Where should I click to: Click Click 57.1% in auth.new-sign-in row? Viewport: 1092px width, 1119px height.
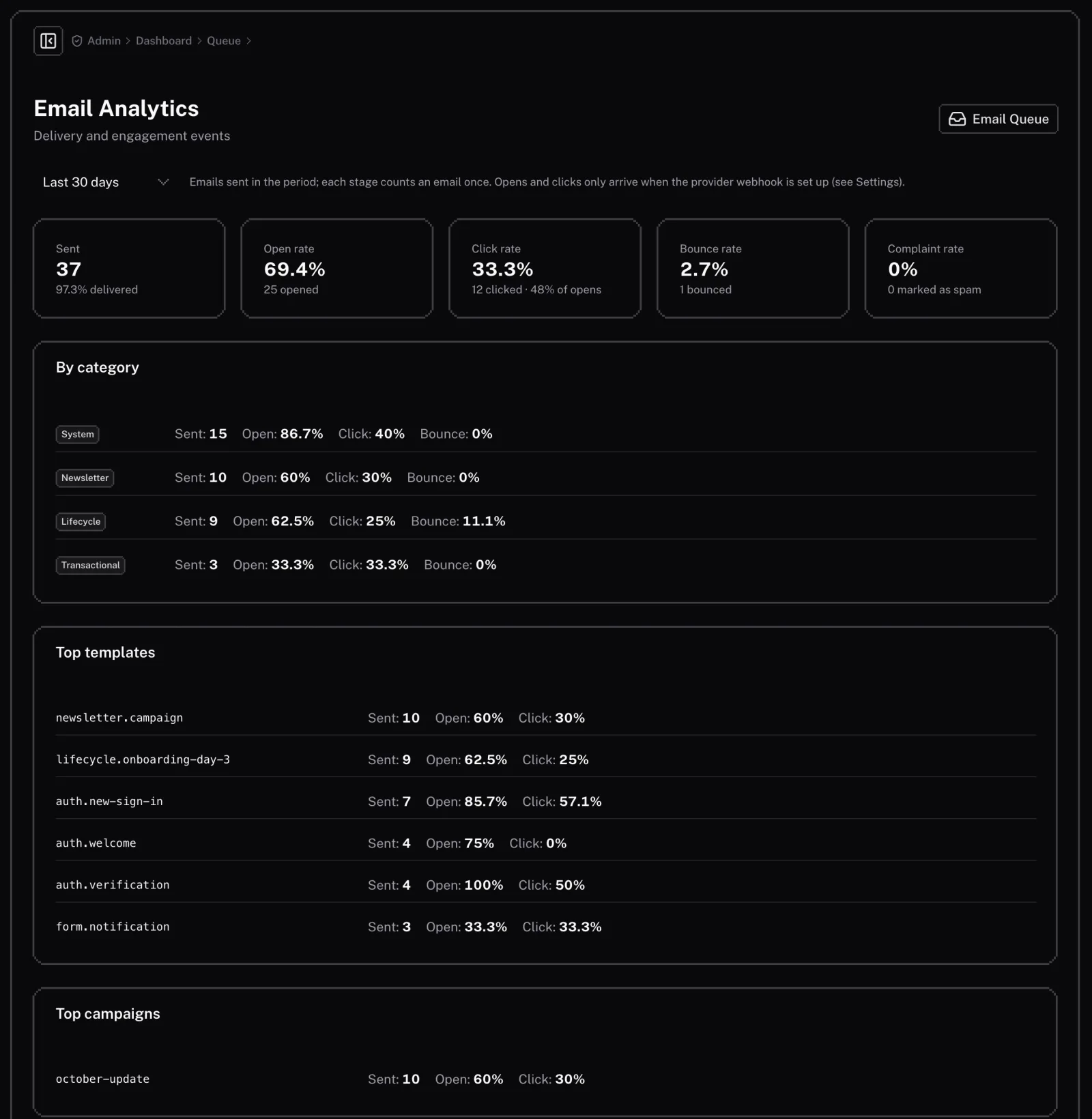(x=562, y=802)
